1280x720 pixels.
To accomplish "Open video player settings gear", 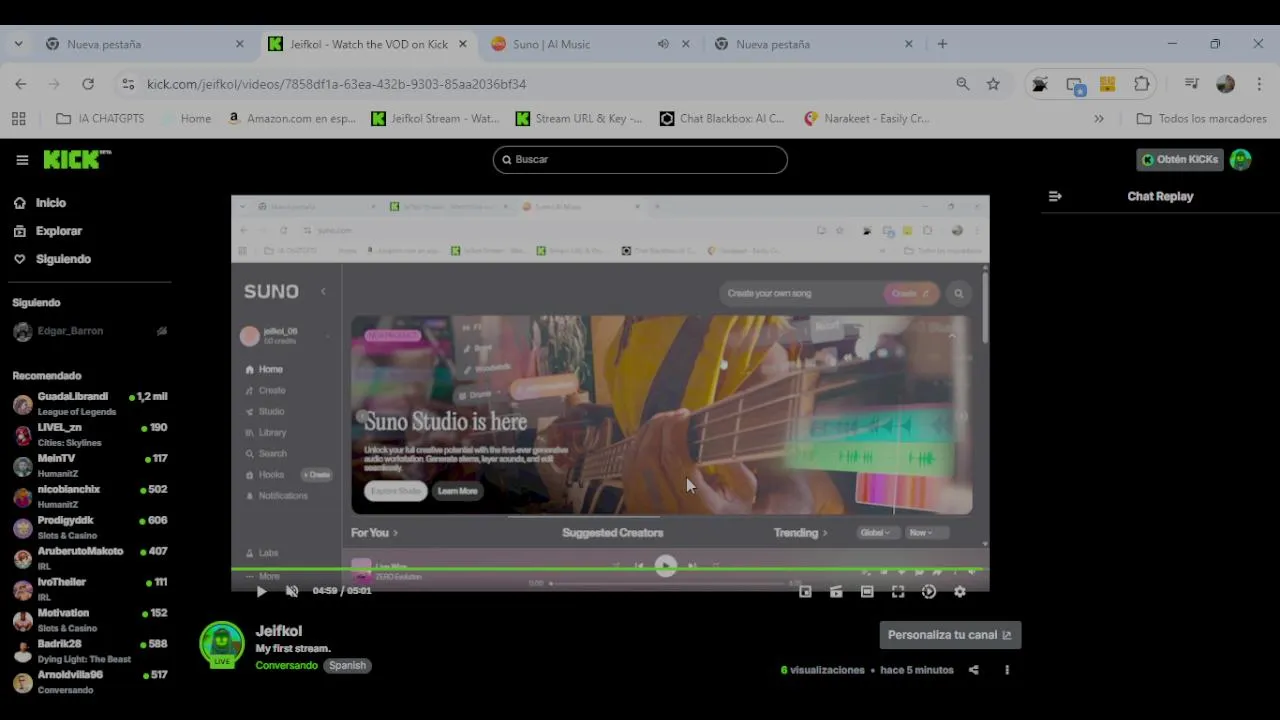I will point(960,592).
